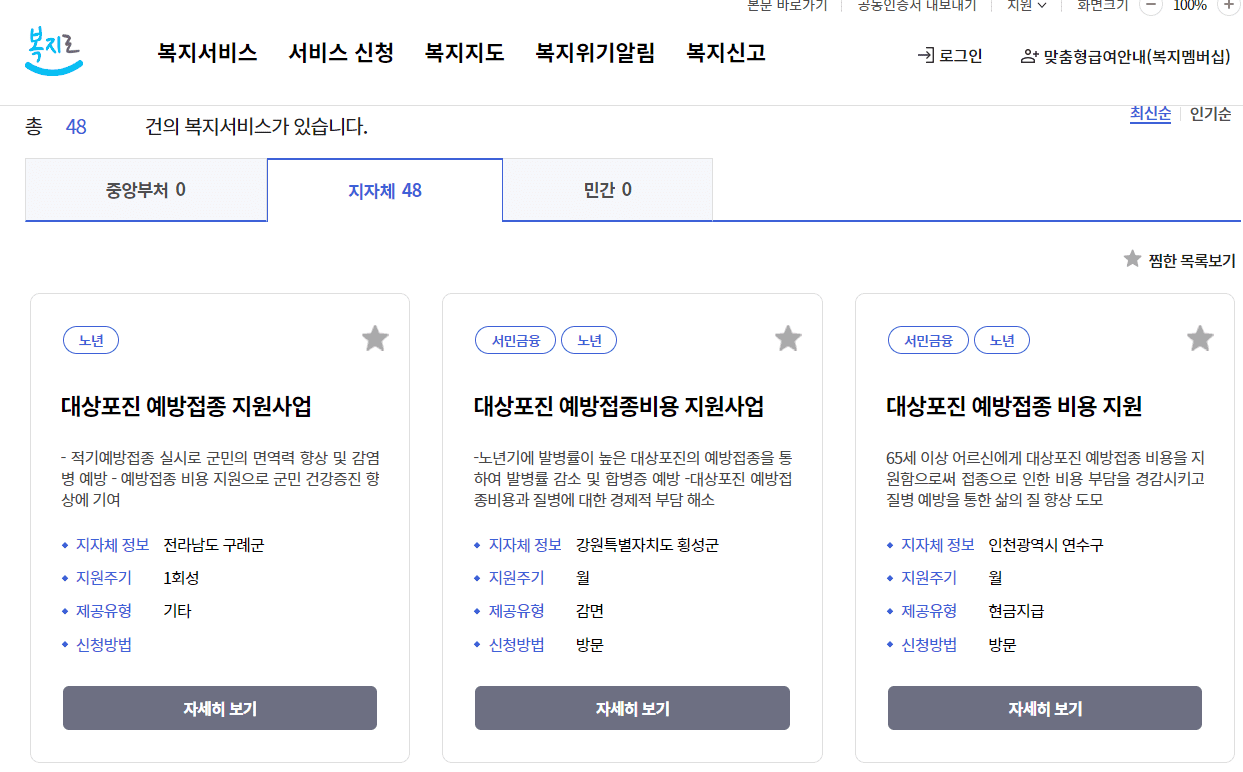Open the 지원 dropdown menu
This screenshot has height=772, width=1243.
1025,5
